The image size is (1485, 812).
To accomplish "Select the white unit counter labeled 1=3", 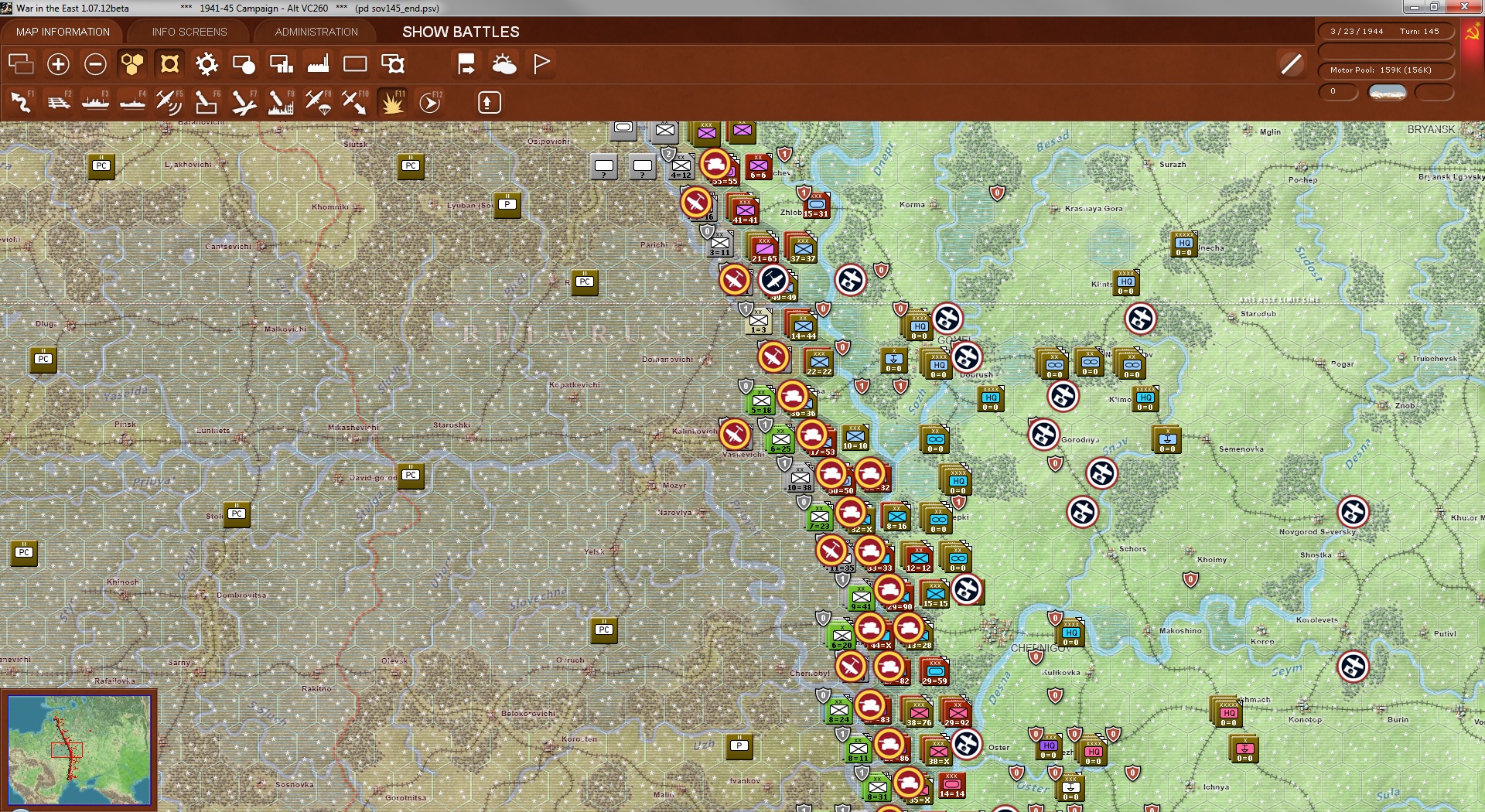I will 759,321.
